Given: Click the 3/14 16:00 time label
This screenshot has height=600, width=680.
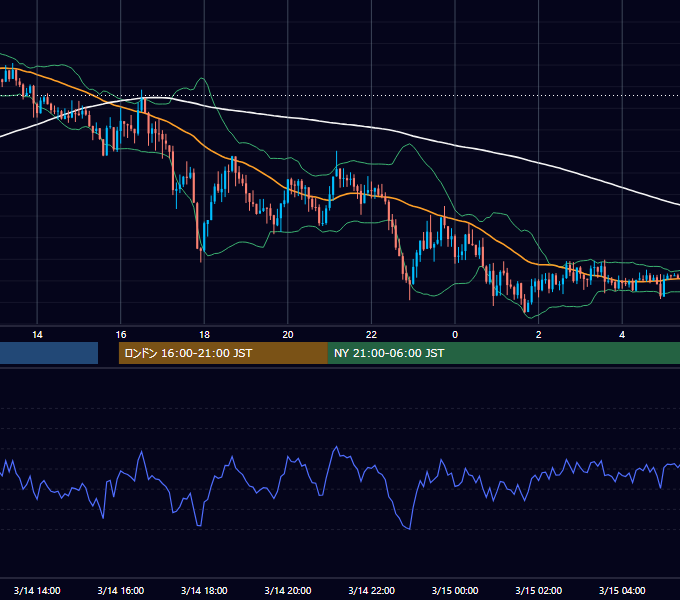Looking at the screenshot, I should tap(121, 590).
